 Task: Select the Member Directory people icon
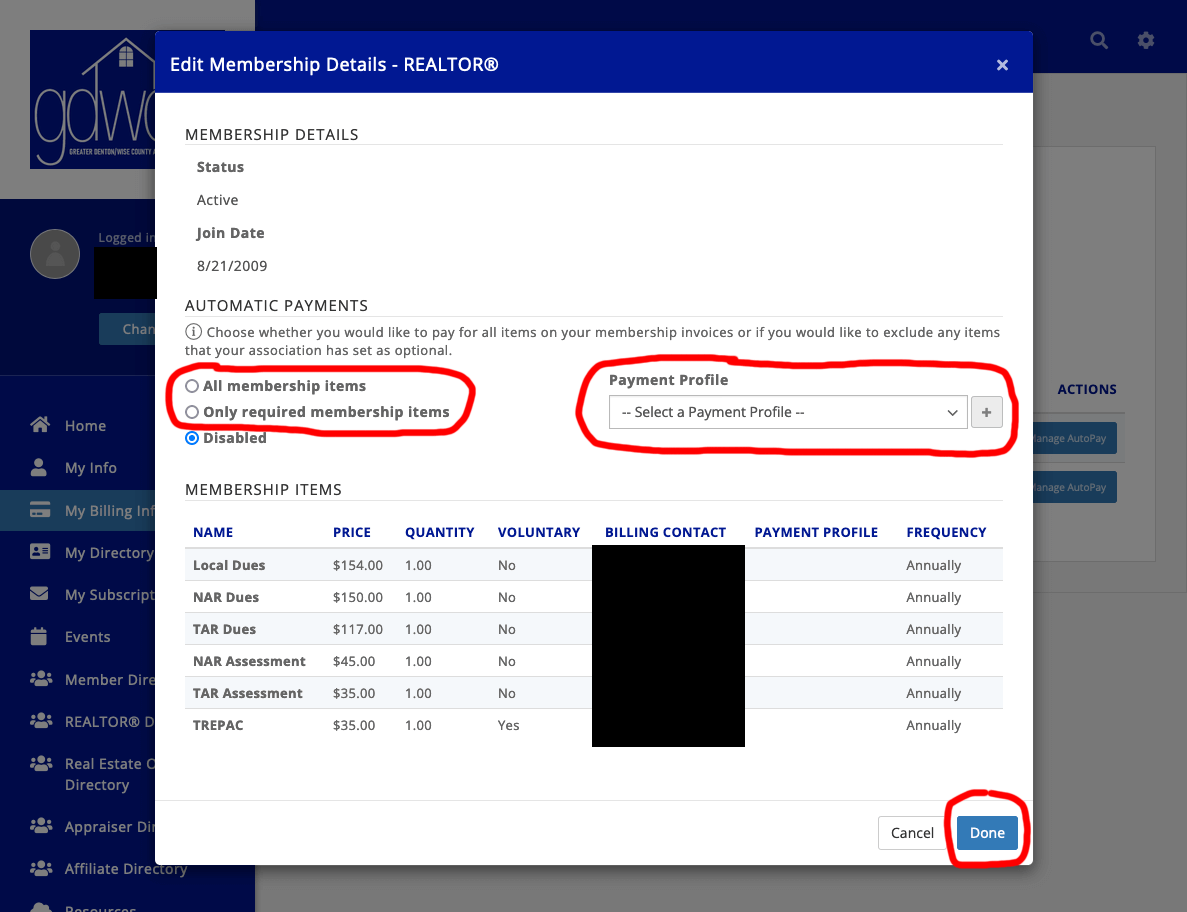pos(41,679)
